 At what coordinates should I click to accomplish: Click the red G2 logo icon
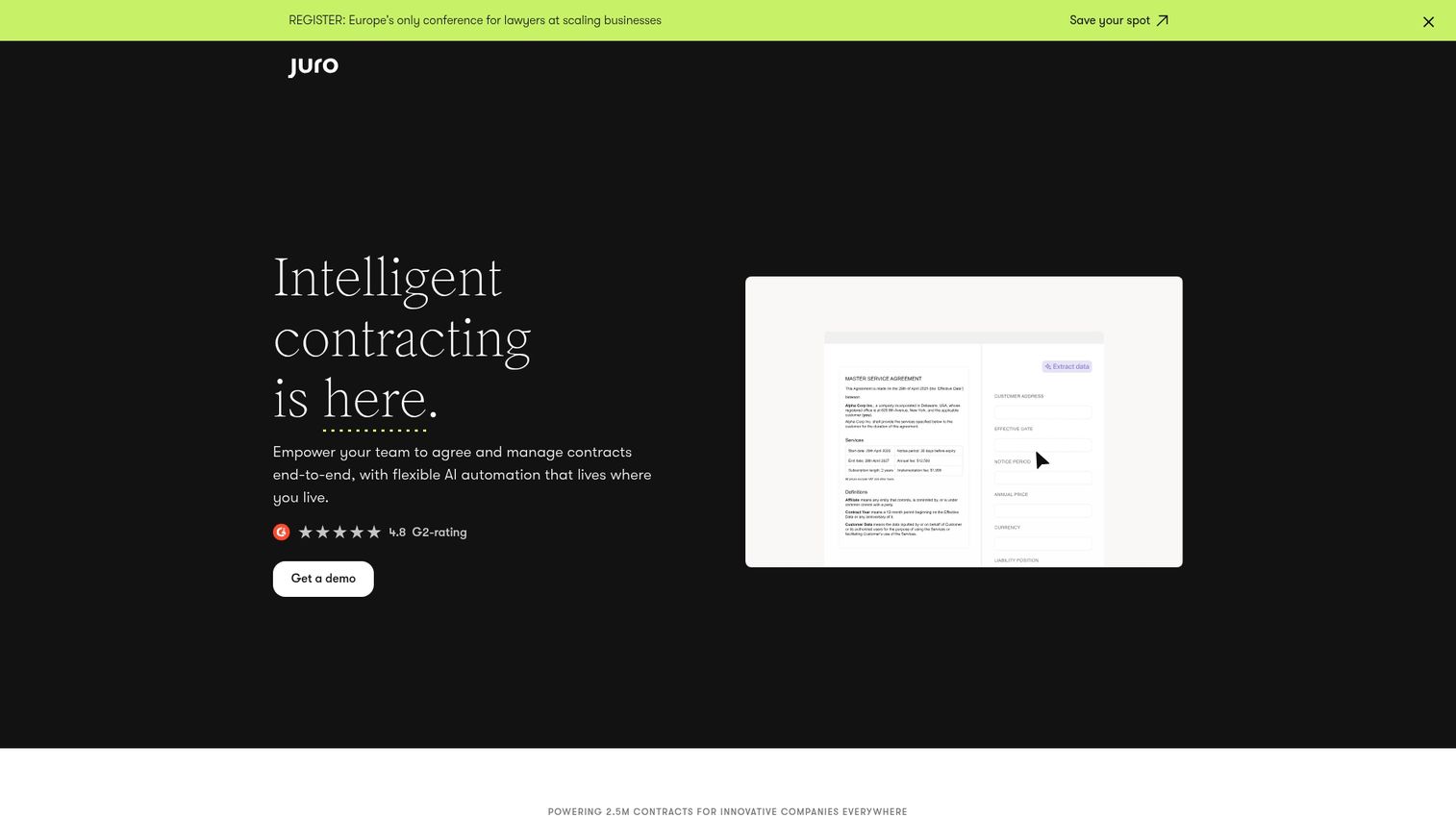click(x=281, y=532)
